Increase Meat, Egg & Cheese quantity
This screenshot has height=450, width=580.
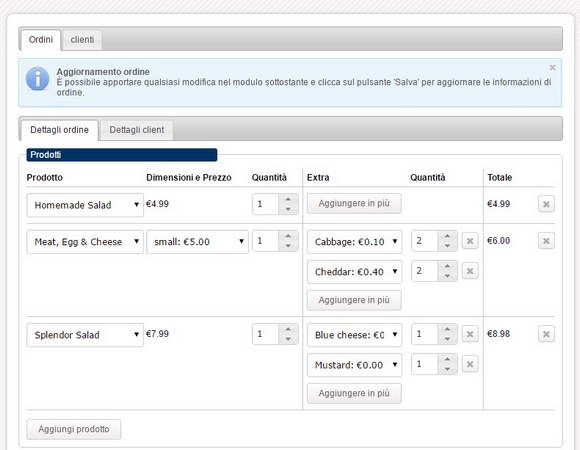pyautogui.click(x=288, y=236)
